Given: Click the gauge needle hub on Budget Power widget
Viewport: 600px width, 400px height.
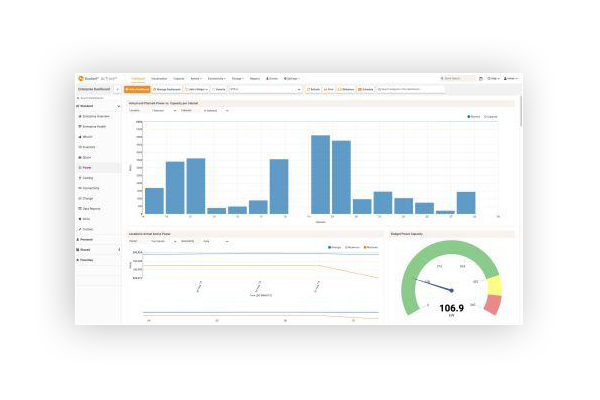Looking at the screenshot, I should click(452, 291).
